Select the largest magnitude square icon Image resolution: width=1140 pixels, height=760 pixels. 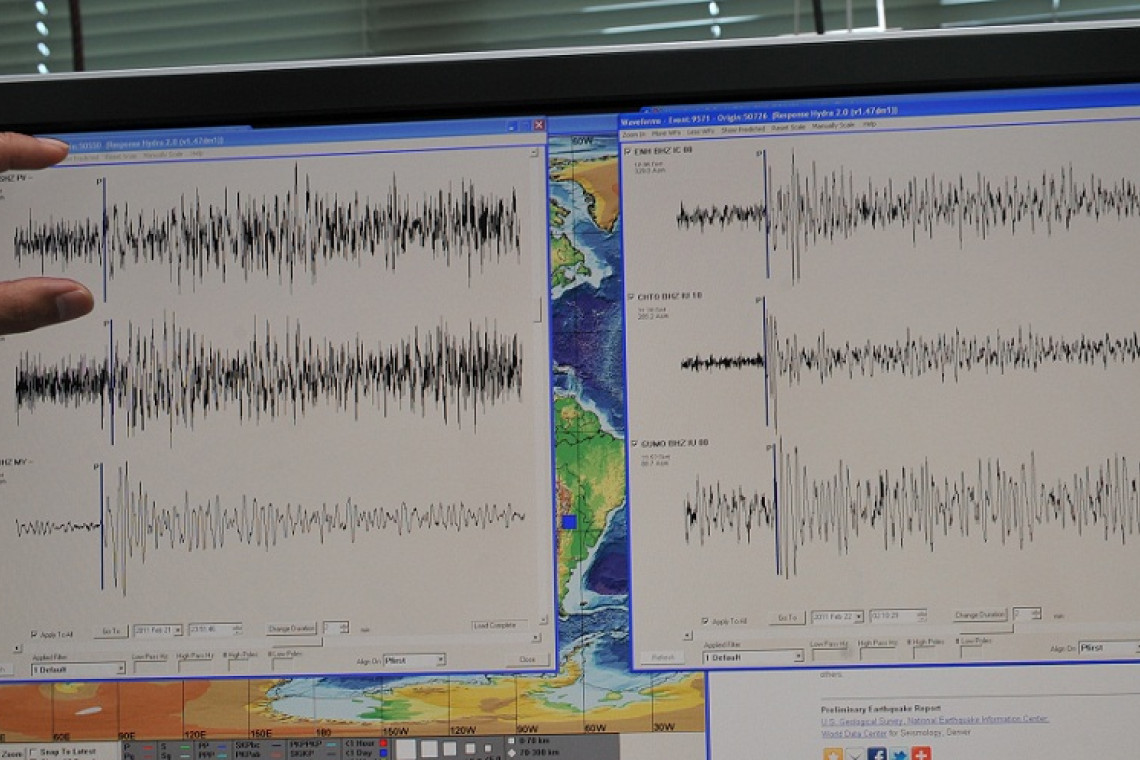406,748
